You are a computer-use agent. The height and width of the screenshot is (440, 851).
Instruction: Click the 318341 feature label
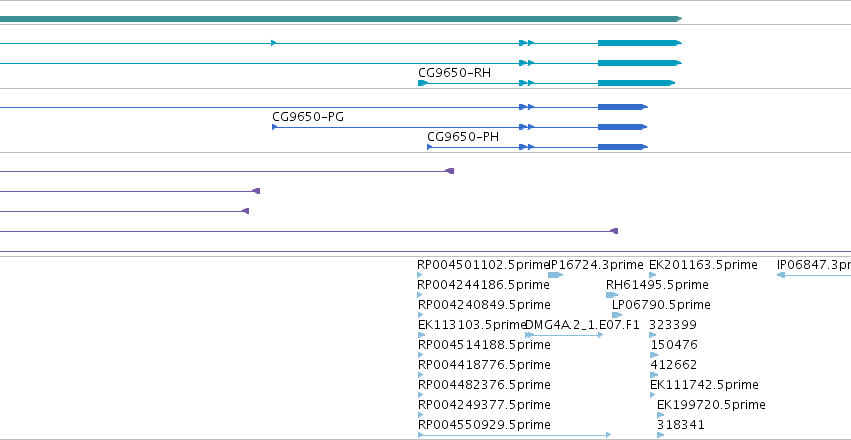click(681, 424)
